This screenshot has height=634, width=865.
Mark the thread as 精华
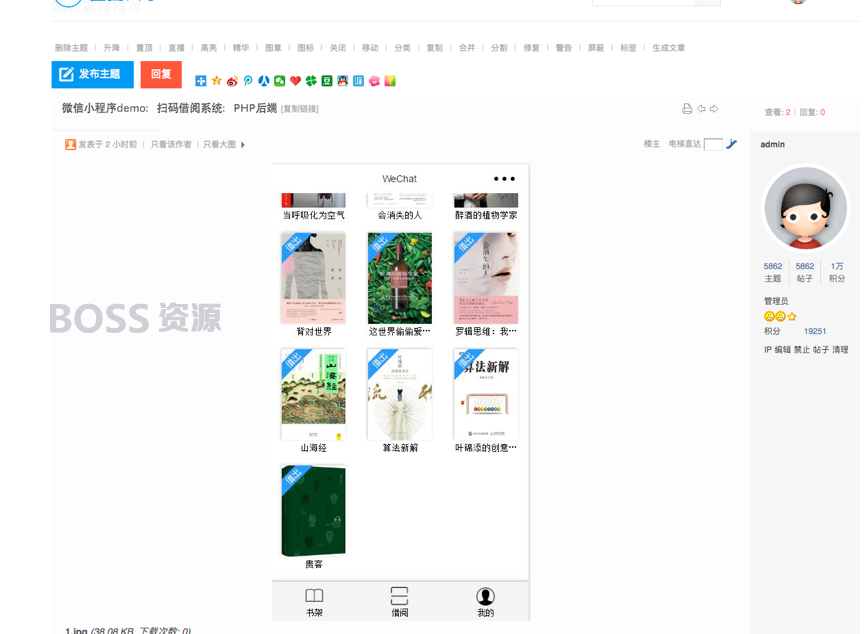241,48
